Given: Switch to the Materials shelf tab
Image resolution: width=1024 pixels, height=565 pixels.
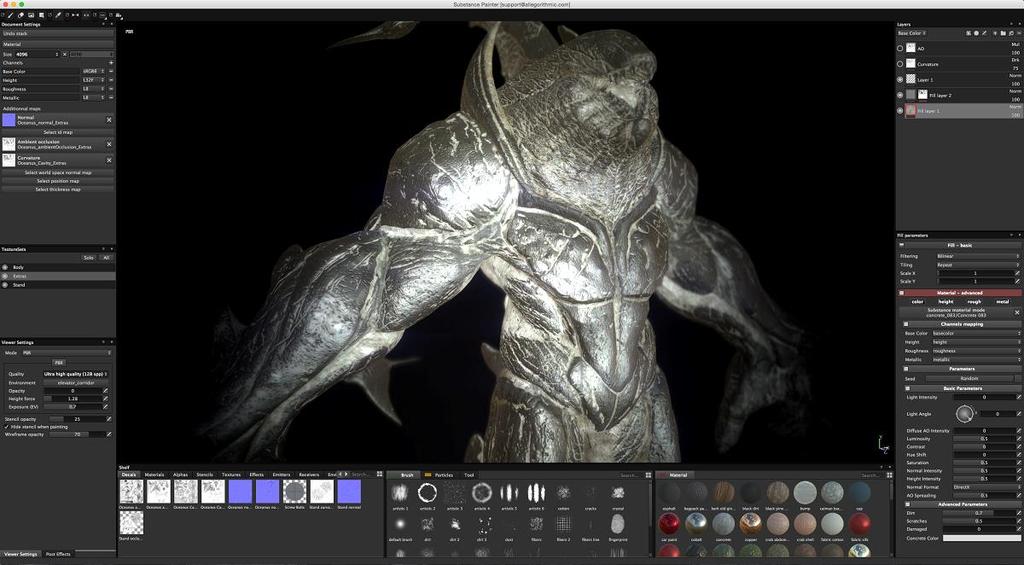Looking at the screenshot, I should tap(154, 475).
